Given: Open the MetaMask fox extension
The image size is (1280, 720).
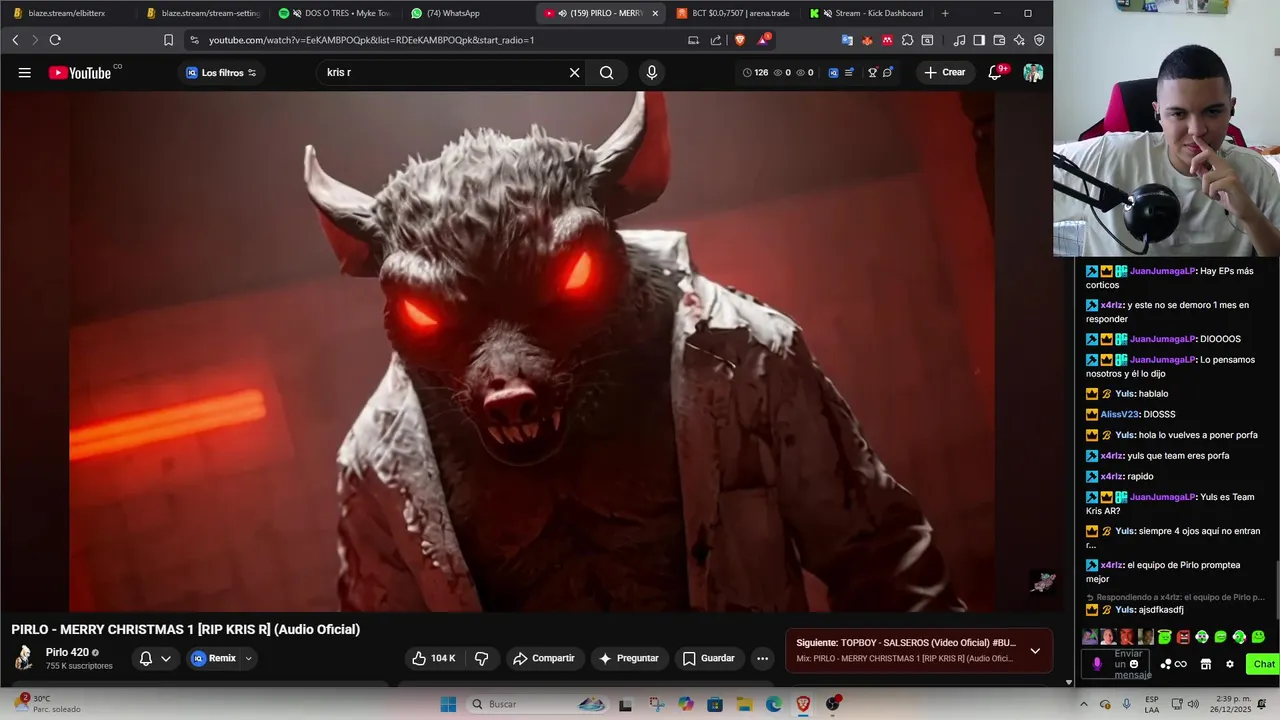Looking at the screenshot, I should coord(867,40).
